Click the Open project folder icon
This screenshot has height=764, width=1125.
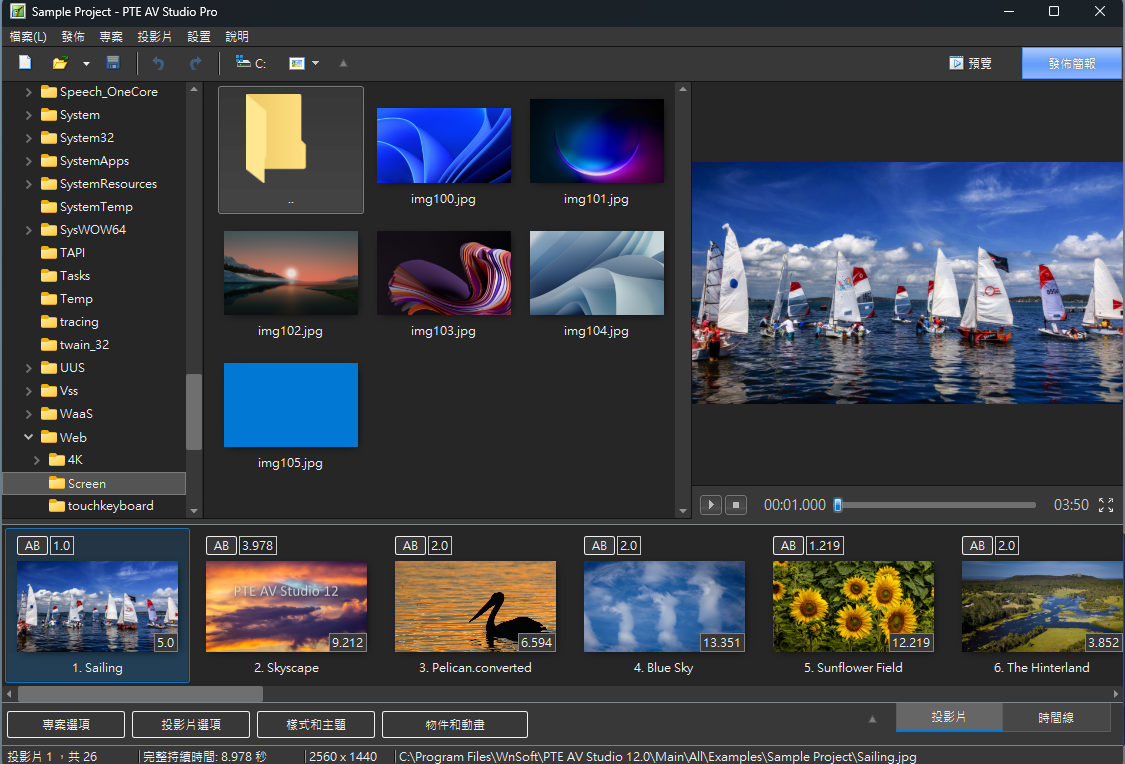[60, 63]
